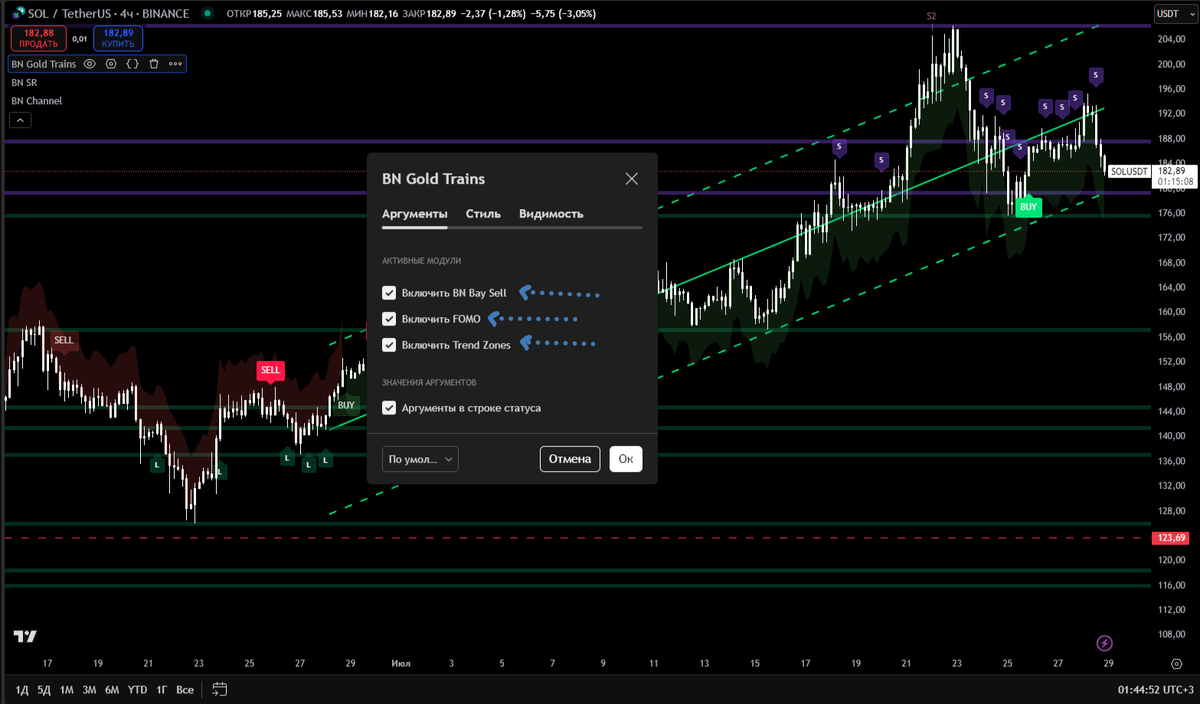Click the SOLUSDT price axis label
This screenshot has height=704, width=1200.
(1131, 171)
